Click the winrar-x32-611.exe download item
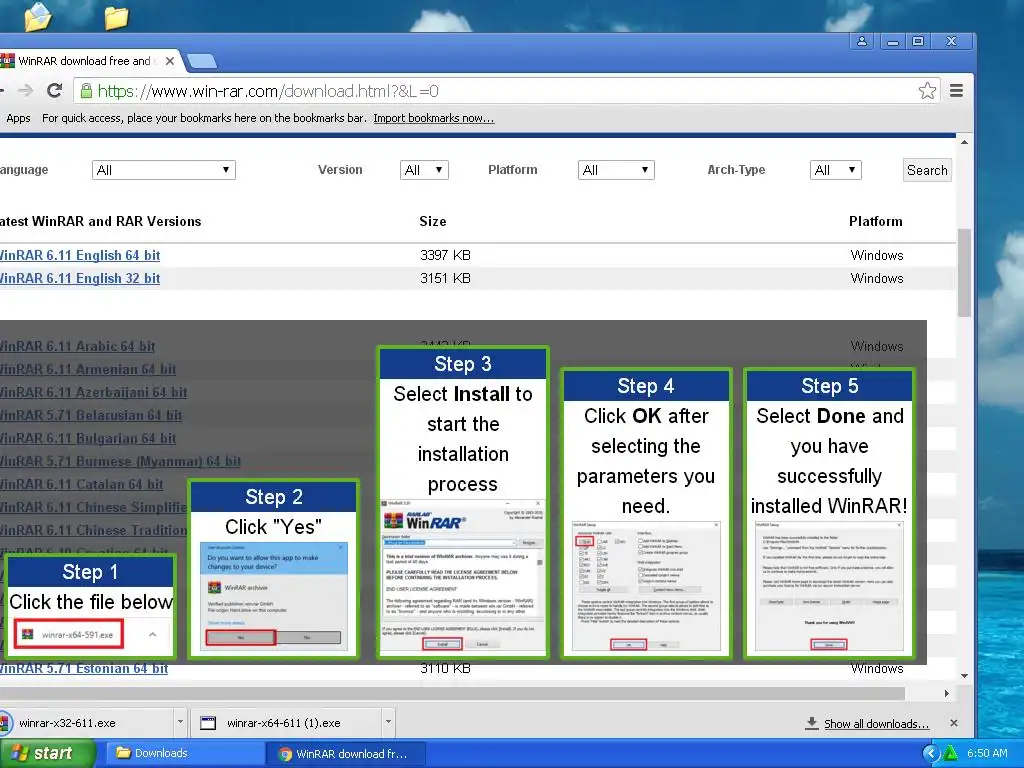 coord(85,723)
